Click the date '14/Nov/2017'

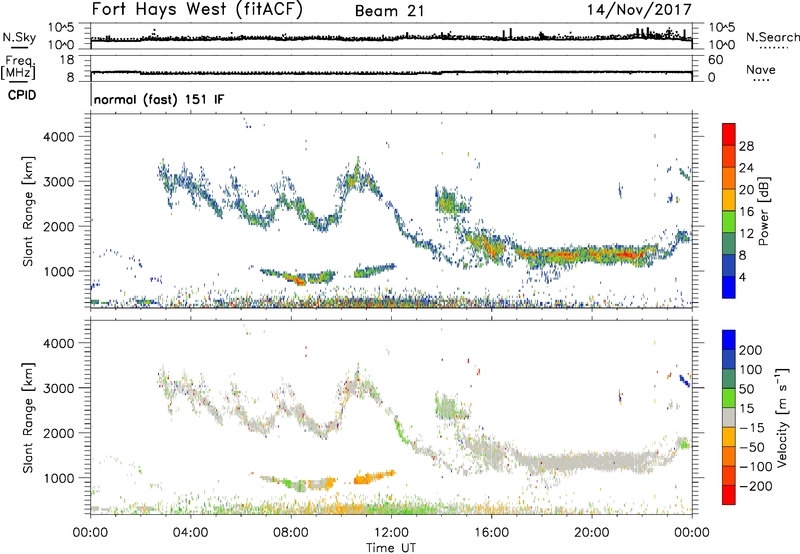click(639, 10)
